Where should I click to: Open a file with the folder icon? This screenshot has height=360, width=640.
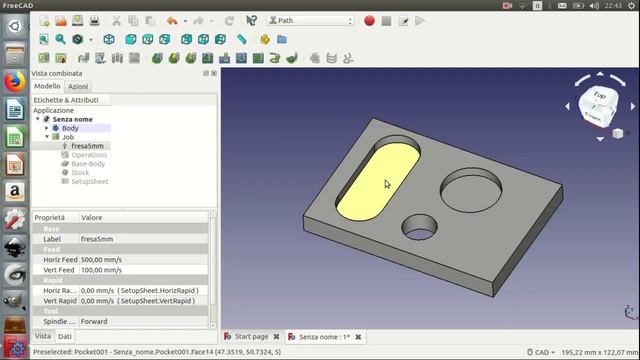[x=61, y=20]
